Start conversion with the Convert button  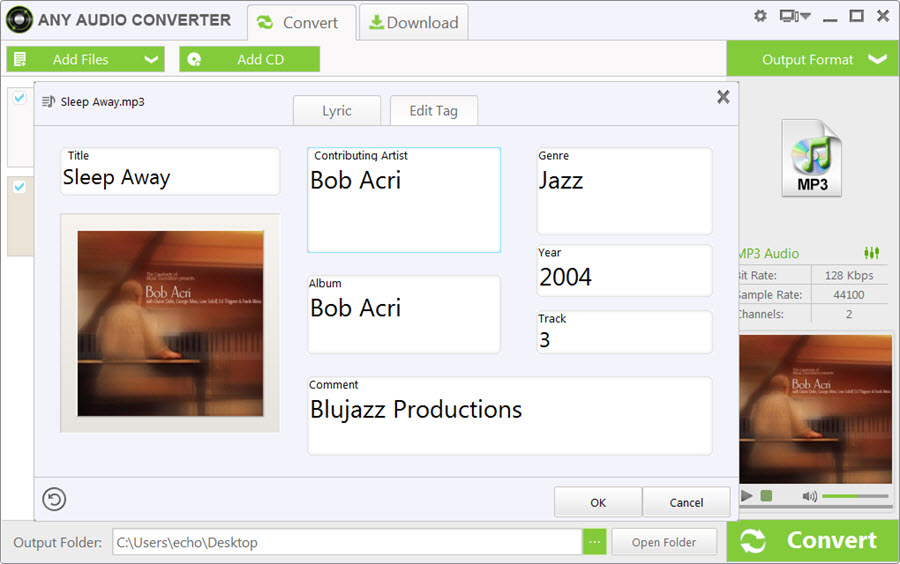pos(813,541)
